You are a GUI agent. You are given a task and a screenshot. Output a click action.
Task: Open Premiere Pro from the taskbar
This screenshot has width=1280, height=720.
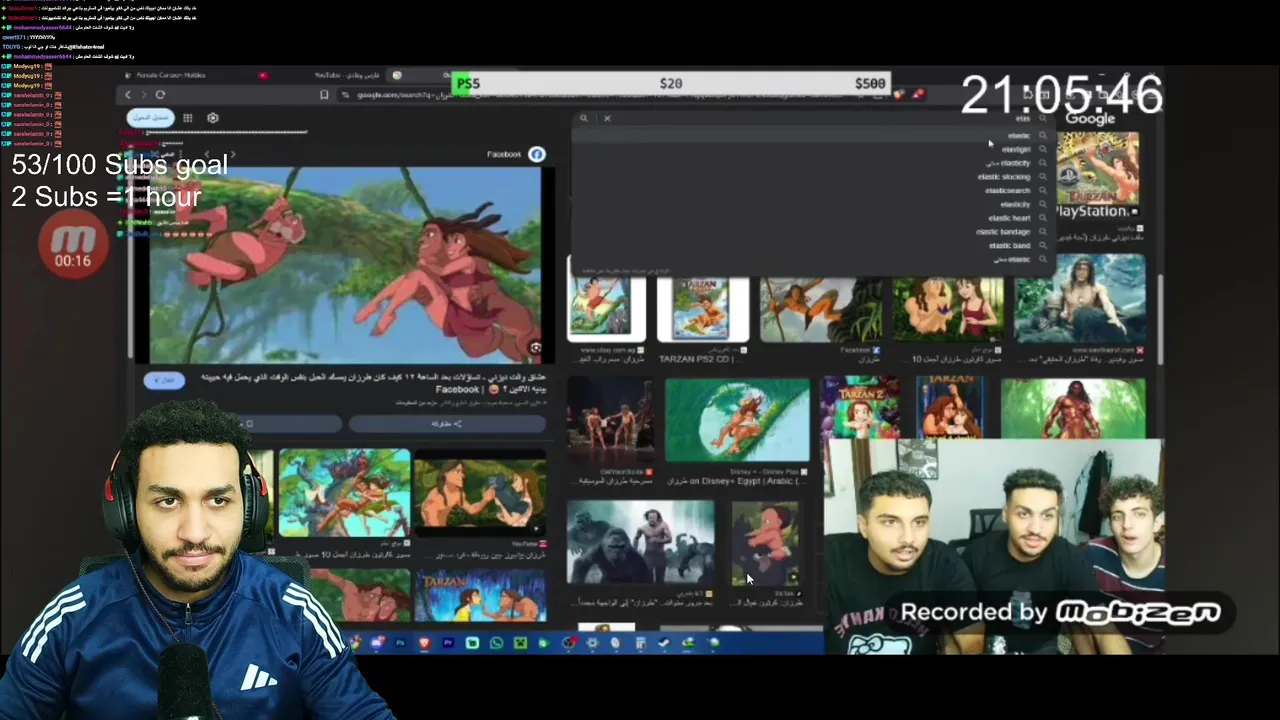pyautogui.click(x=448, y=643)
